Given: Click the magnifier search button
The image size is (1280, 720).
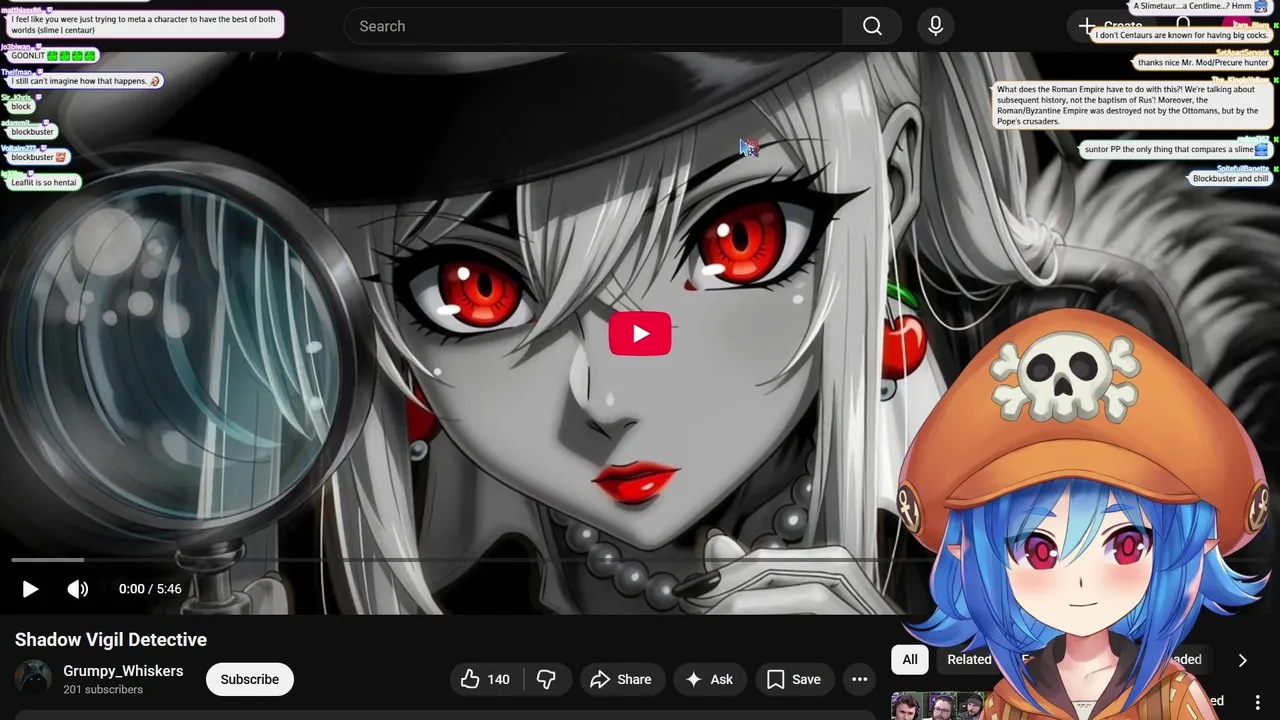Looking at the screenshot, I should (x=872, y=26).
